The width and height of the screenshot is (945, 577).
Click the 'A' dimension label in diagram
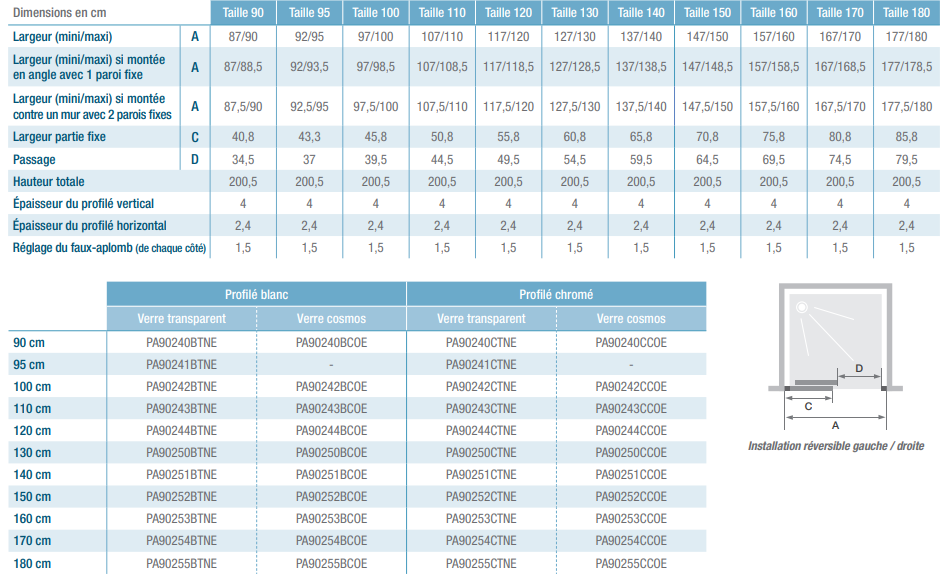coord(835,425)
